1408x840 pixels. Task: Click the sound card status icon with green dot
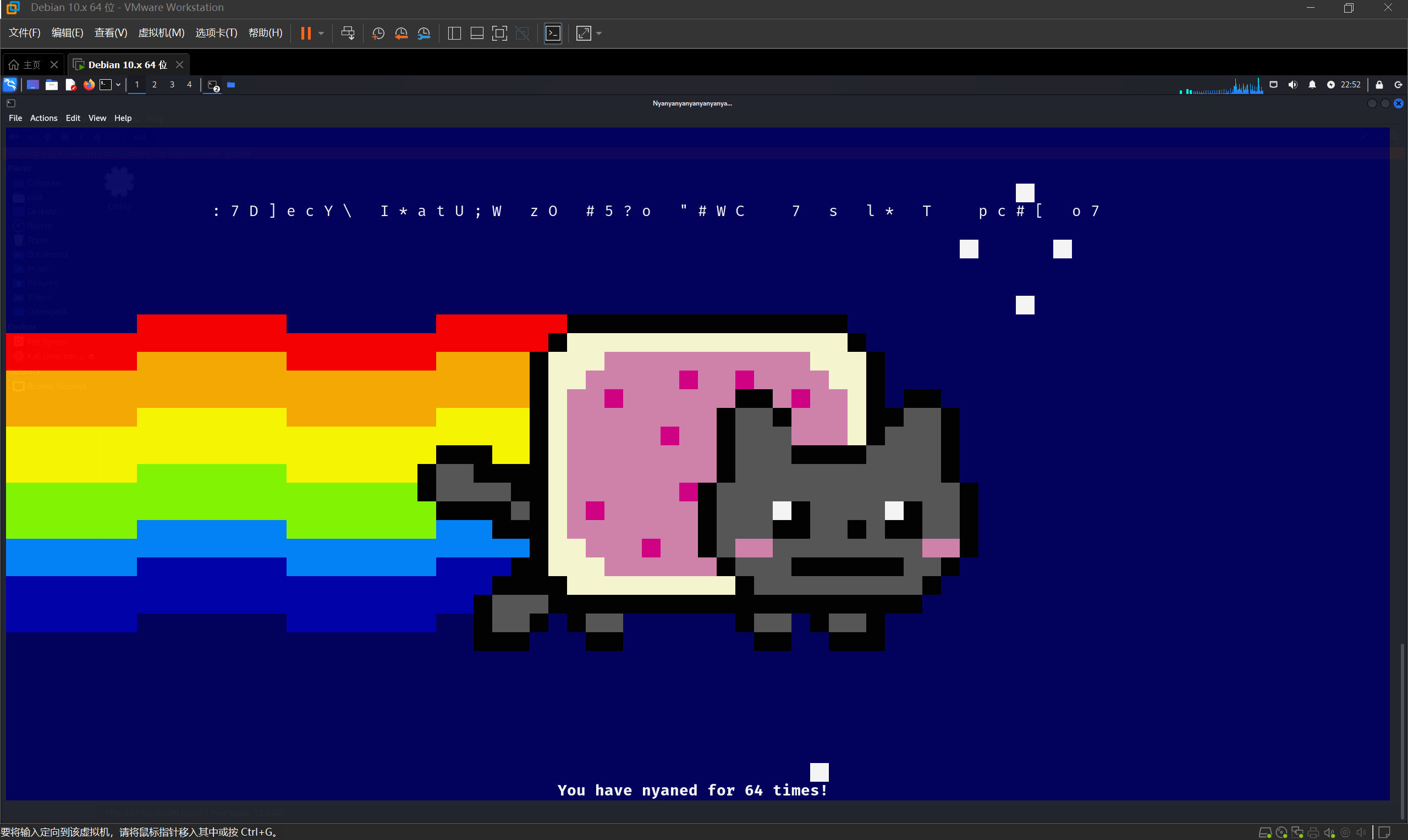[1329, 832]
